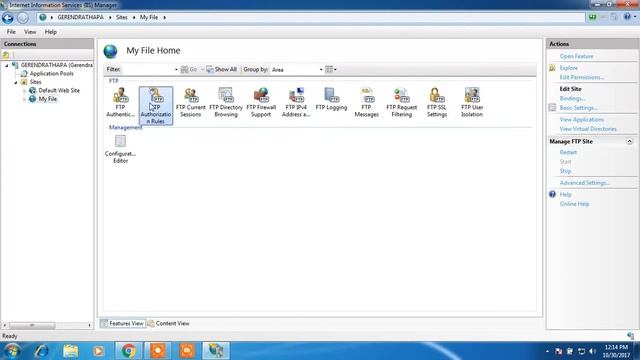Open the Help menu
The image size is (640, 360).
pyautogui.click(x=51, y=32)
